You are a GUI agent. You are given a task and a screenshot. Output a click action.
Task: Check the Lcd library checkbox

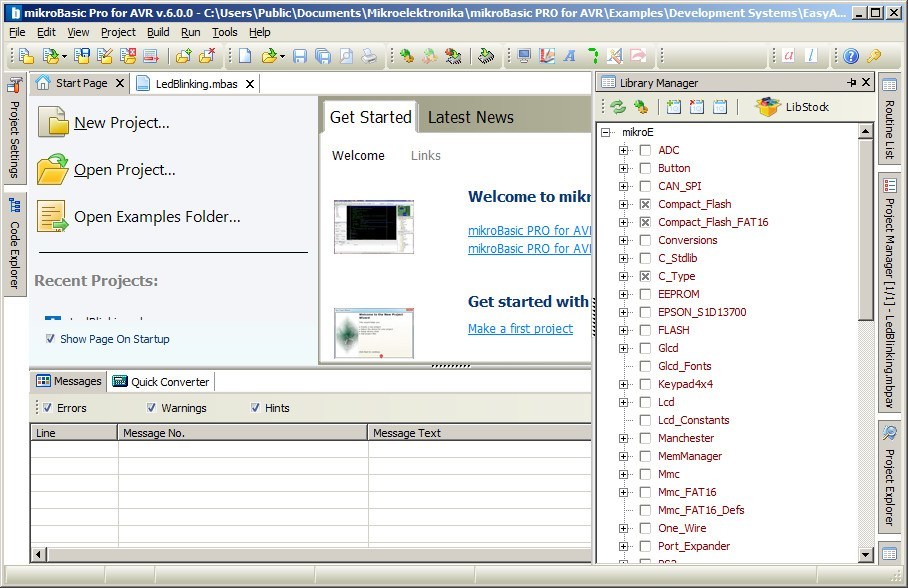tap(645, 402)
